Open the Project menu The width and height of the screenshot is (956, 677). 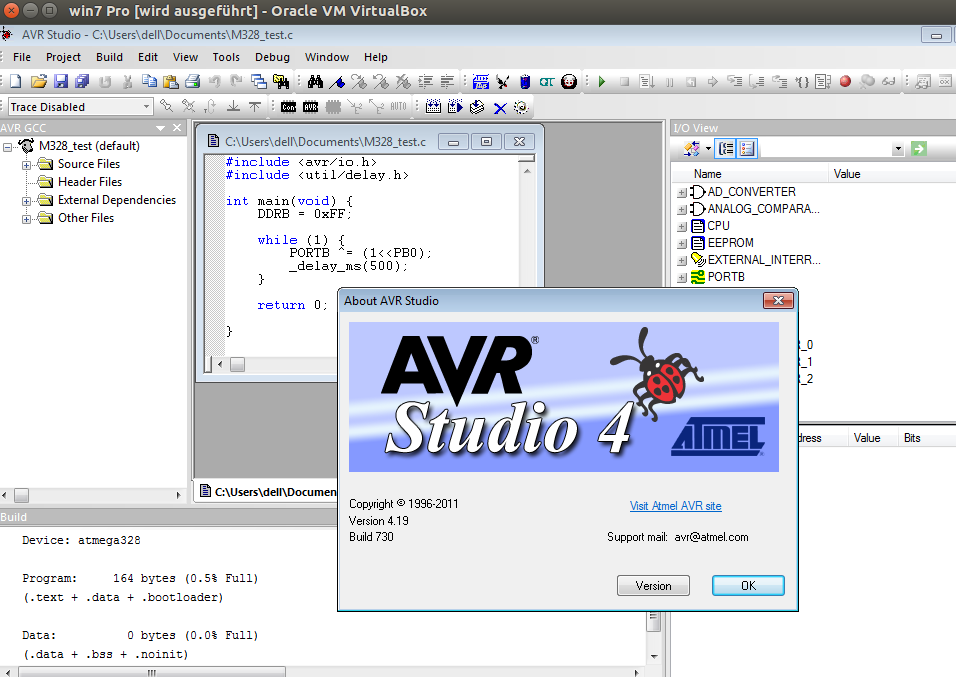[63, 57]
